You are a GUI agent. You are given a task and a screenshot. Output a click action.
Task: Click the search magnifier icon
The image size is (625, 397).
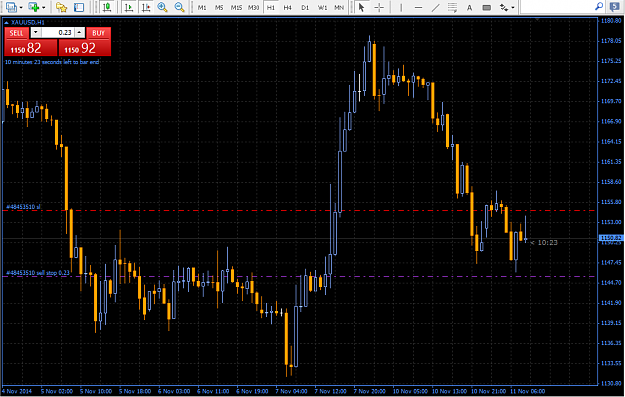tap(599, 7)
